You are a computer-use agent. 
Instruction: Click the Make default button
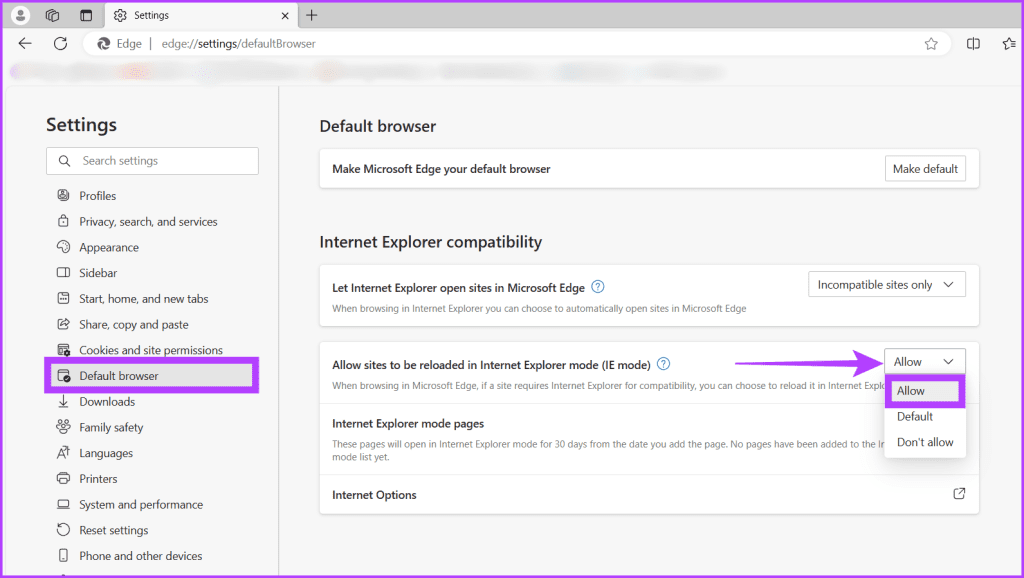(x=925, y=168)
